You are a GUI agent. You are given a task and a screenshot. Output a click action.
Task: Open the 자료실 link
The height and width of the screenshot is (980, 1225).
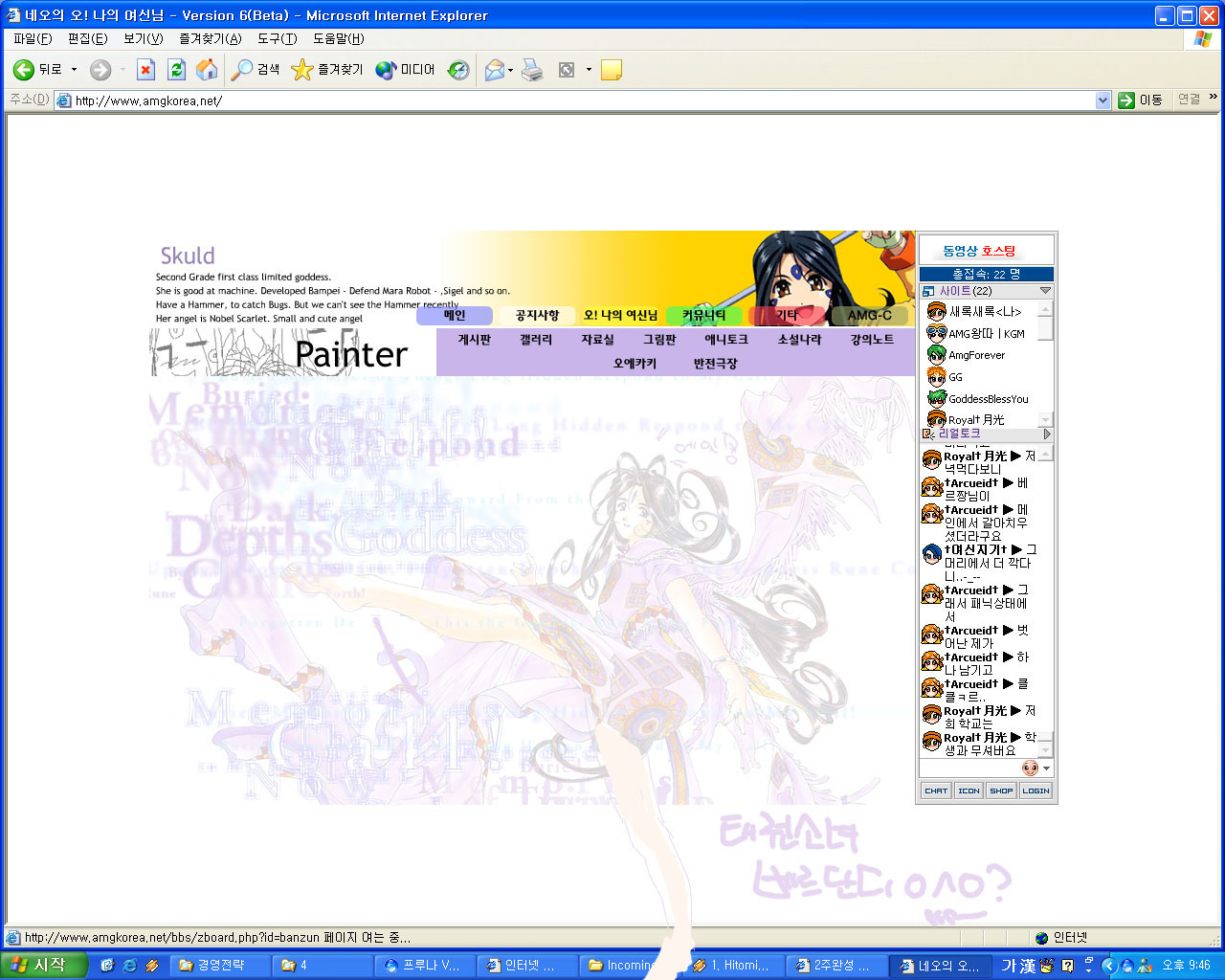pos(597,340)
